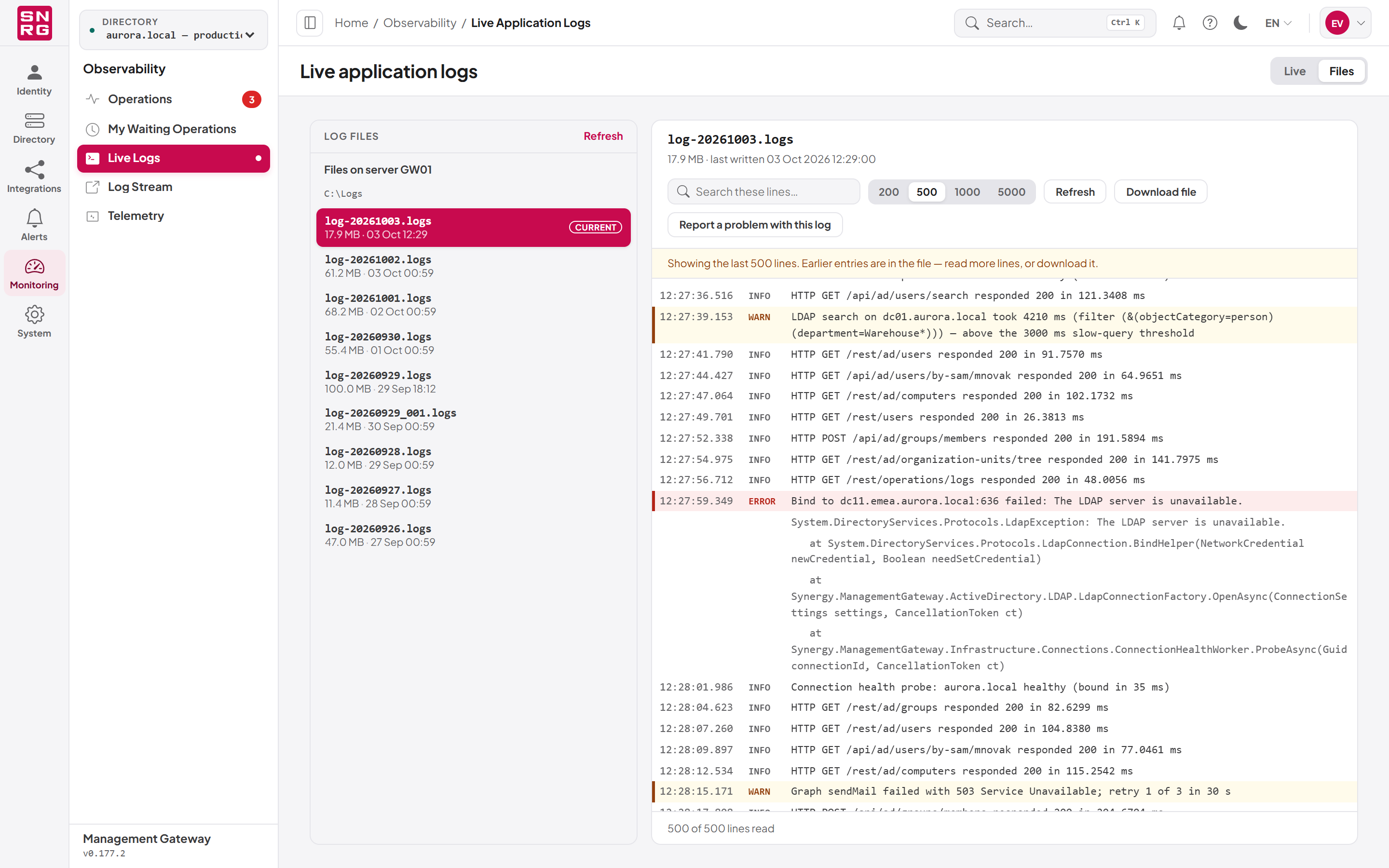Open the Identity section
The image size is (1389, 868).
tap(34, 81)
